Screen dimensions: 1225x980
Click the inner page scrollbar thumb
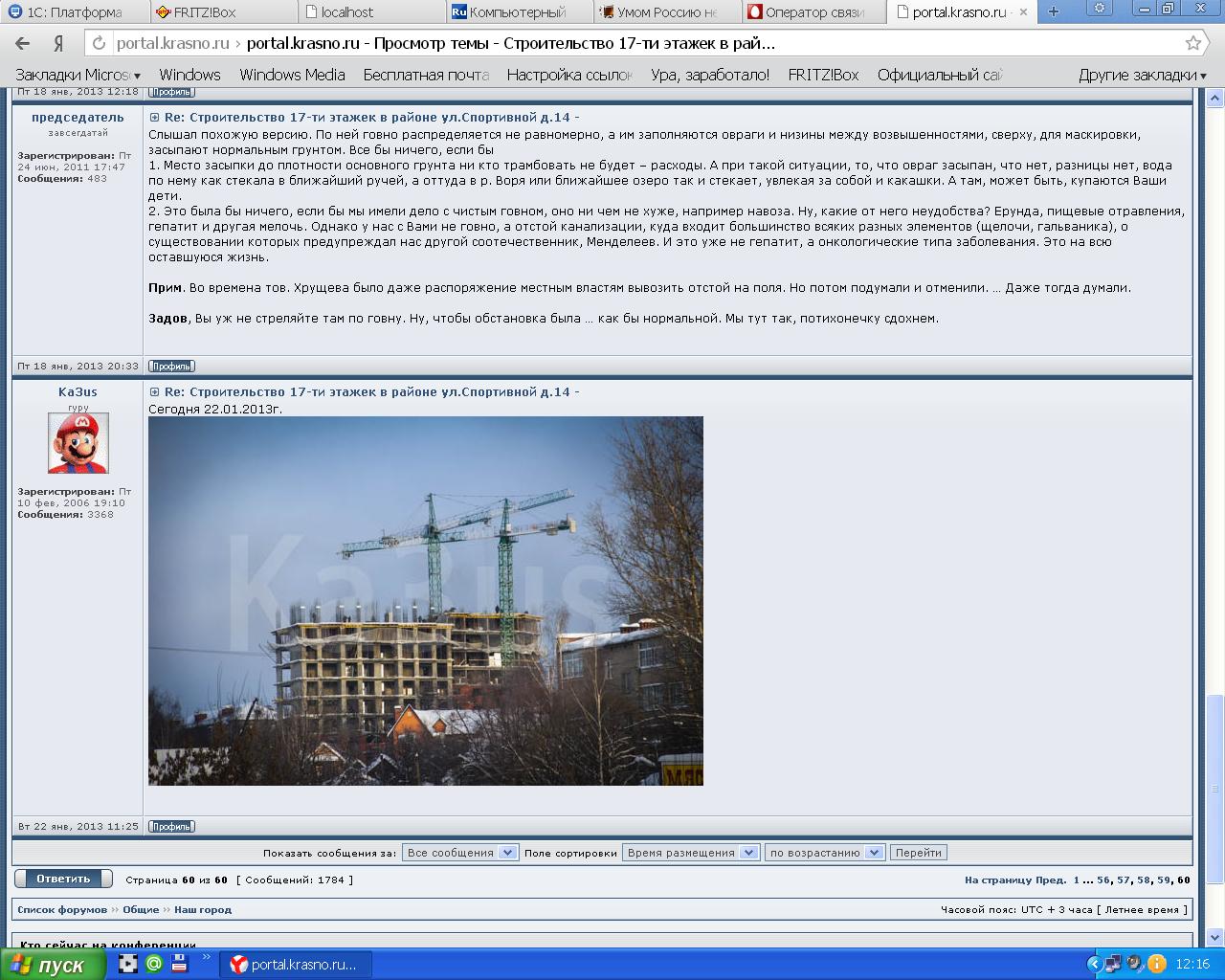pyautogui.click(x=1215, y=789)
